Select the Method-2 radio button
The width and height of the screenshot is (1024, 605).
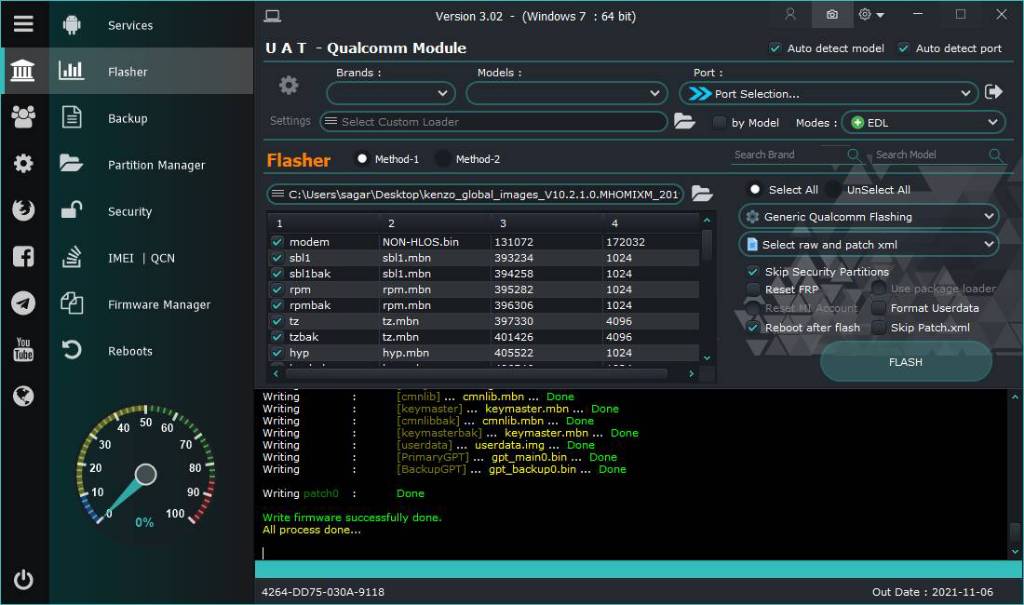[443, 159]
